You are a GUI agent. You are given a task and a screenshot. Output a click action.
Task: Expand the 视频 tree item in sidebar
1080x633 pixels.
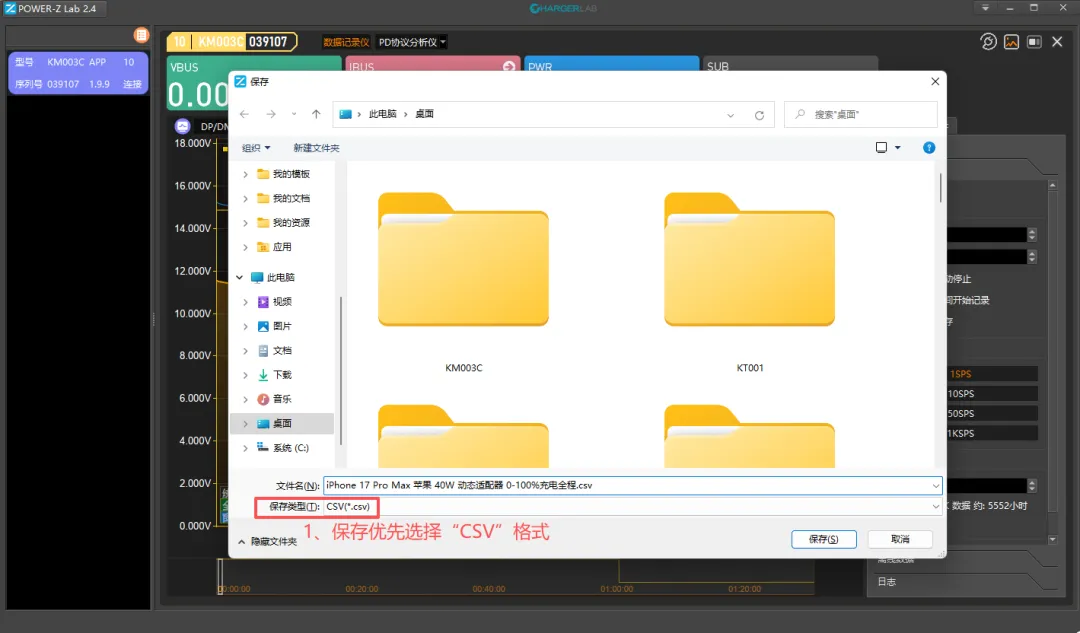click(x=246, y=302)
